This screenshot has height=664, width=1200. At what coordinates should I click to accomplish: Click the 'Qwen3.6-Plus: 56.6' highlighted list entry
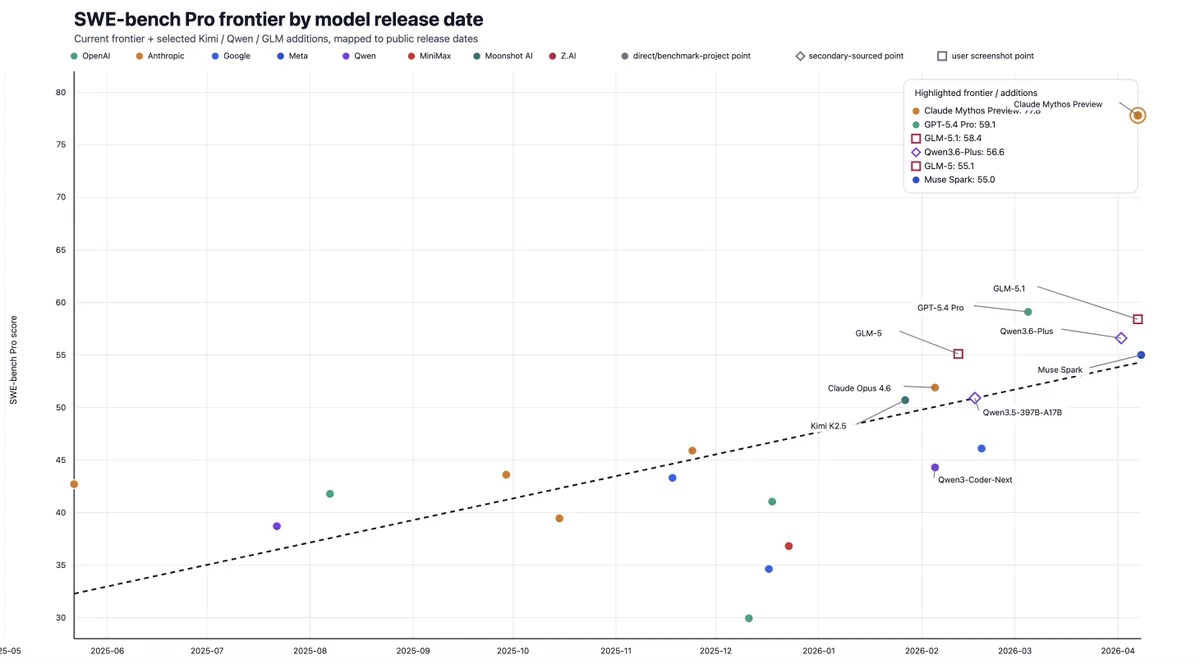(x=957, y=152)
